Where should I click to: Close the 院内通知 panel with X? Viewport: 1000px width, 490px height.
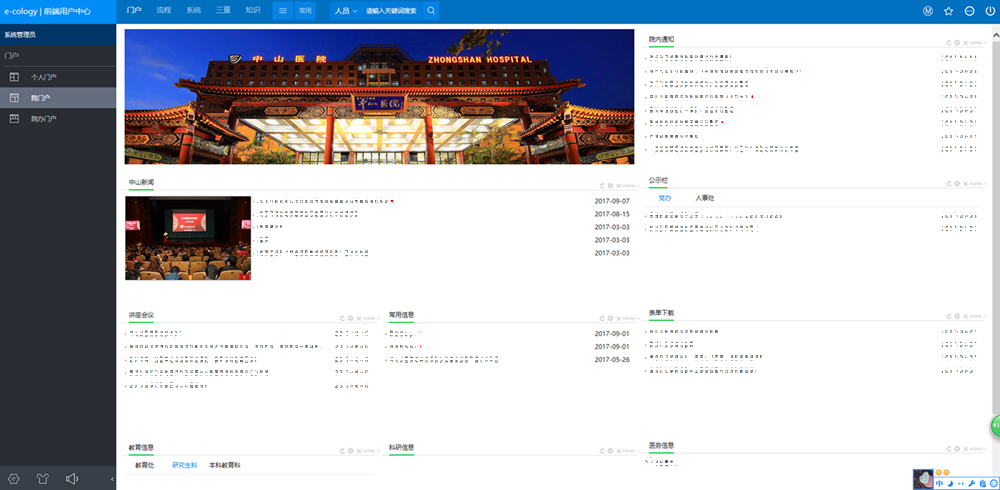[x=965, y=43]
